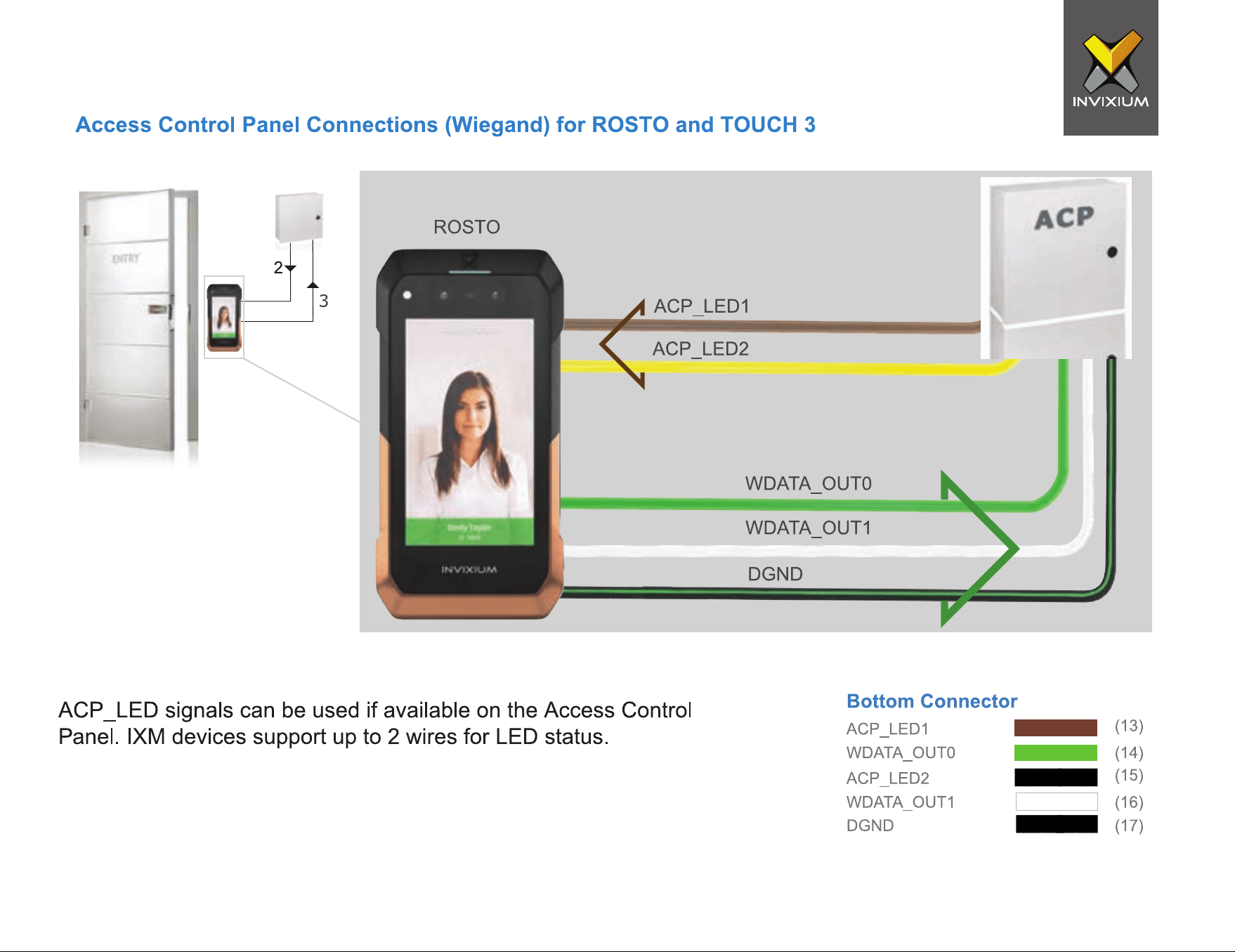Click the DGND wire label in diagram
Image resolution: width=1235 pixels, height=952 pixels.
(775, 574)
